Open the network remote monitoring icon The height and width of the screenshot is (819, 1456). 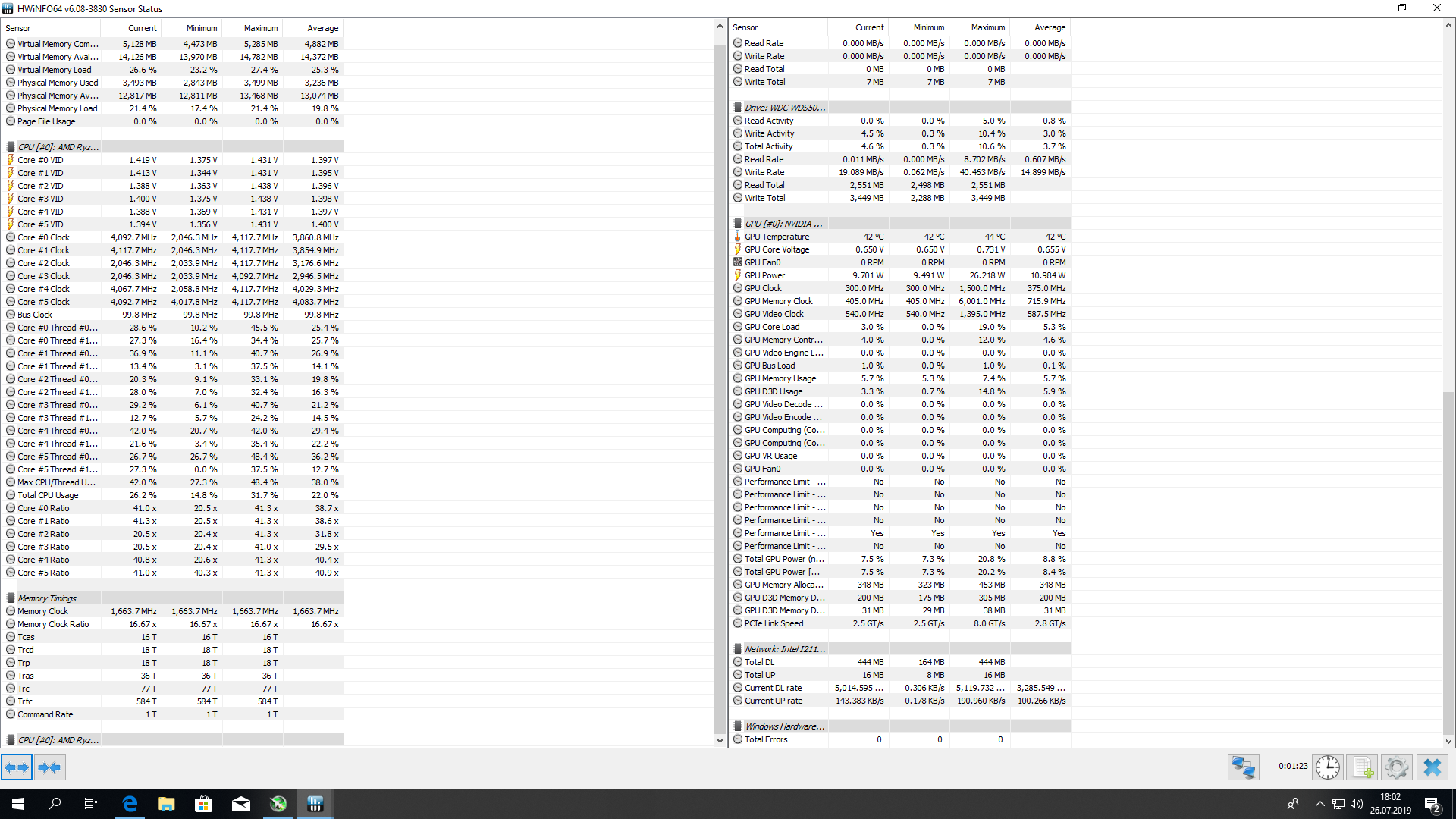pyautogui.click(x=1243, y=767)
